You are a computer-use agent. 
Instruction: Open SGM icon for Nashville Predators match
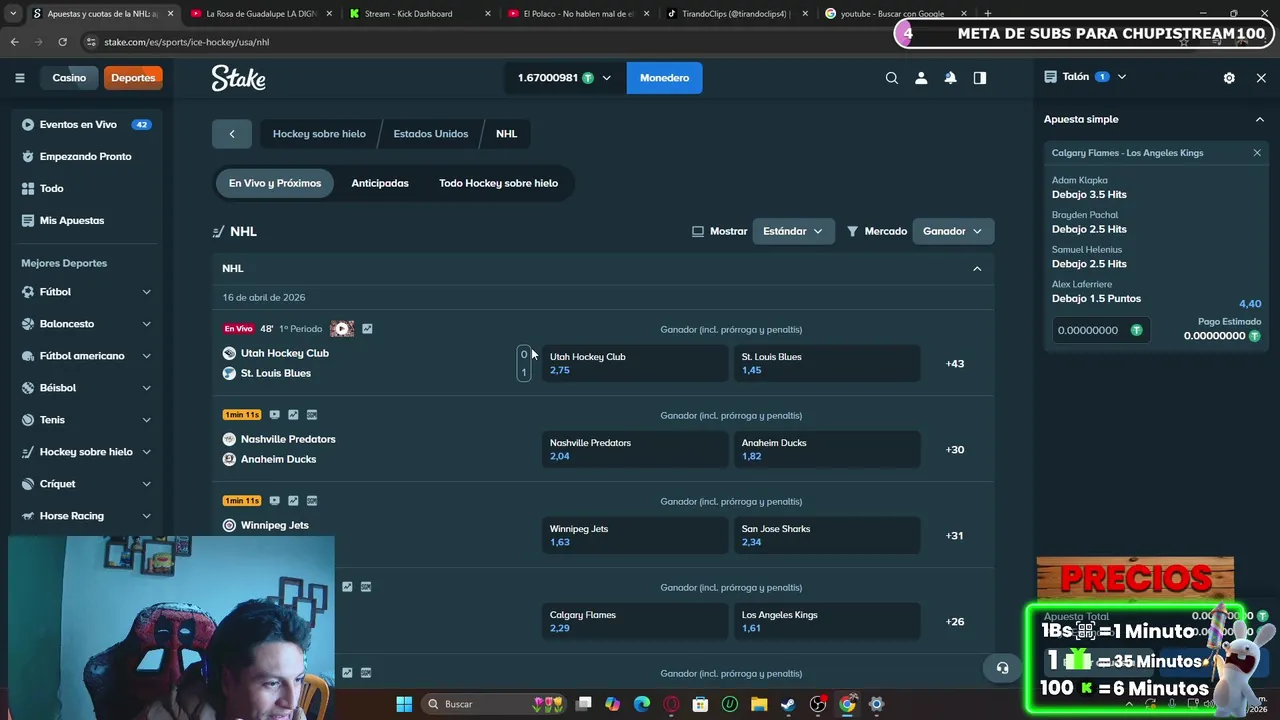pyautogui.click(x=312, y=415)
